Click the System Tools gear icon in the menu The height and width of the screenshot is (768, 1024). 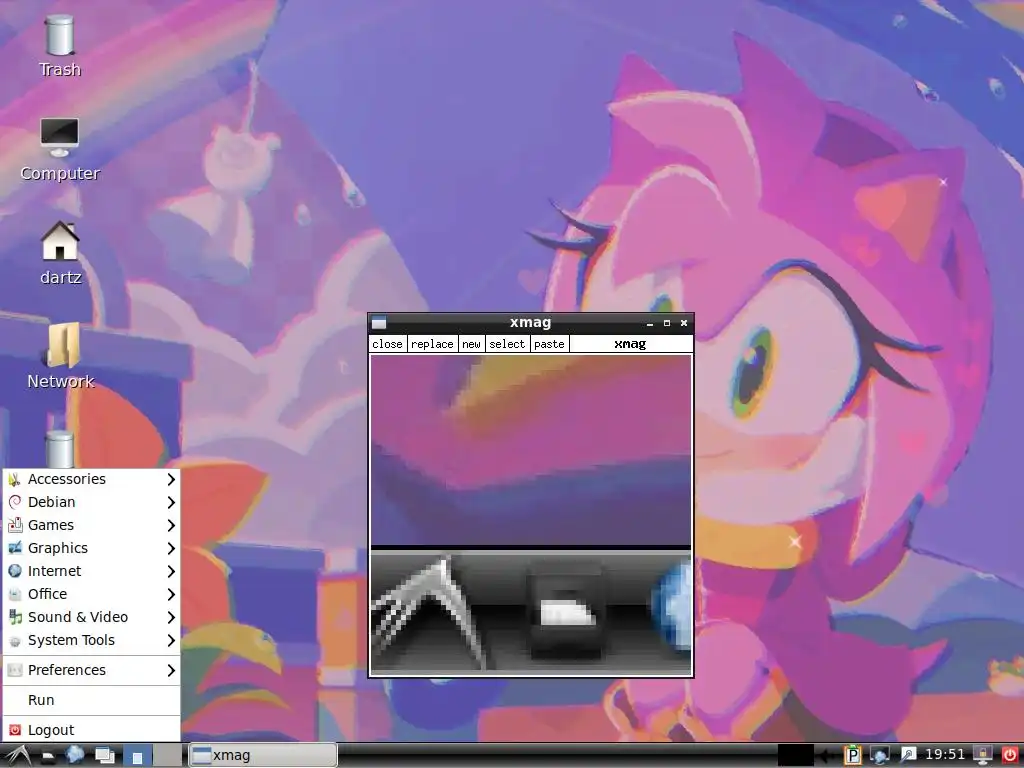15,641
